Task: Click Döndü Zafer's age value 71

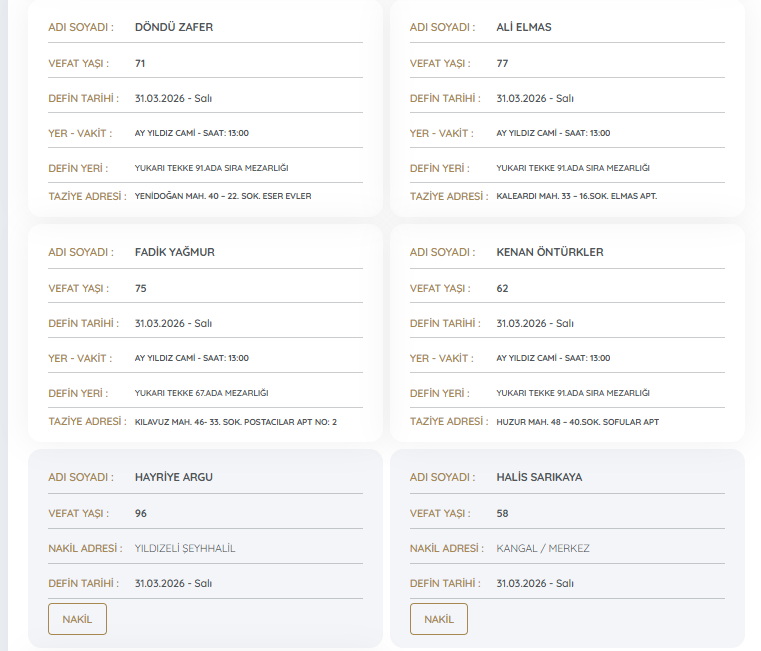Action: coord(140,63)
